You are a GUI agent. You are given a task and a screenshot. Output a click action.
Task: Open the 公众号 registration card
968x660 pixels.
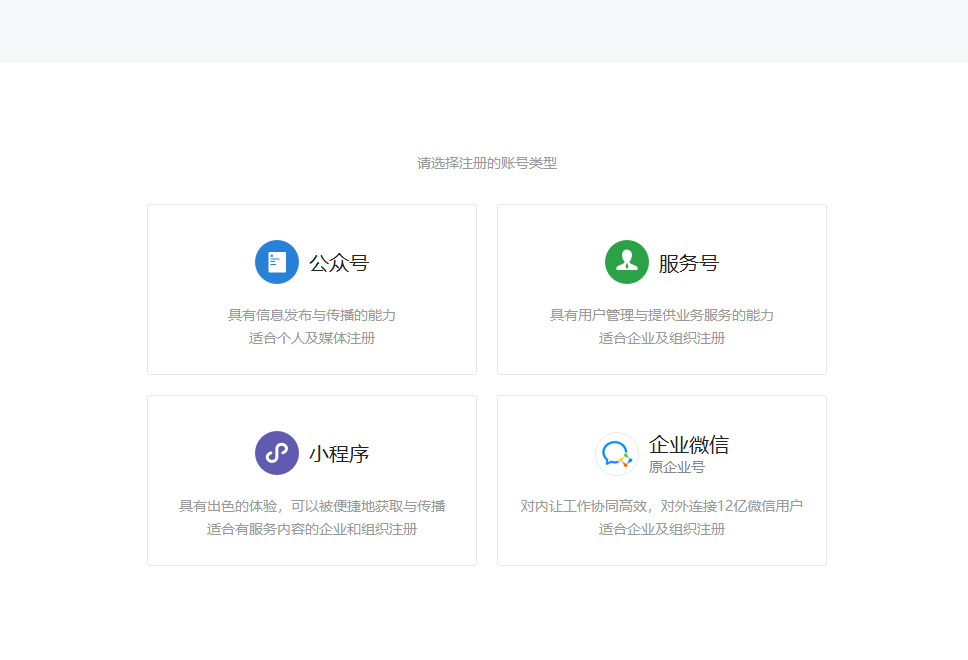click(x=312, y=289)
